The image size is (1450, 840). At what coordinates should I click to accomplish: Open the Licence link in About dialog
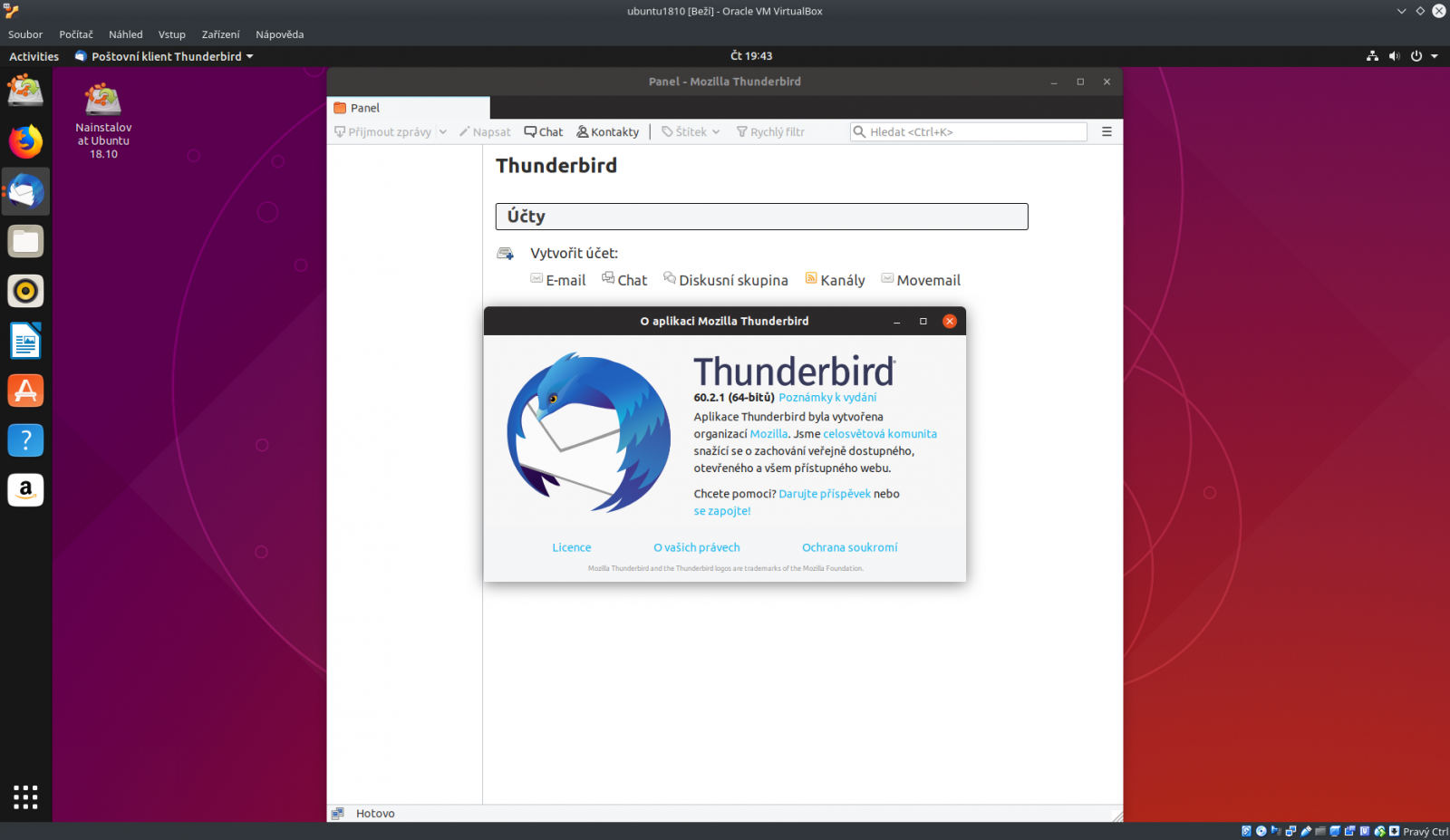click(571, 547)
